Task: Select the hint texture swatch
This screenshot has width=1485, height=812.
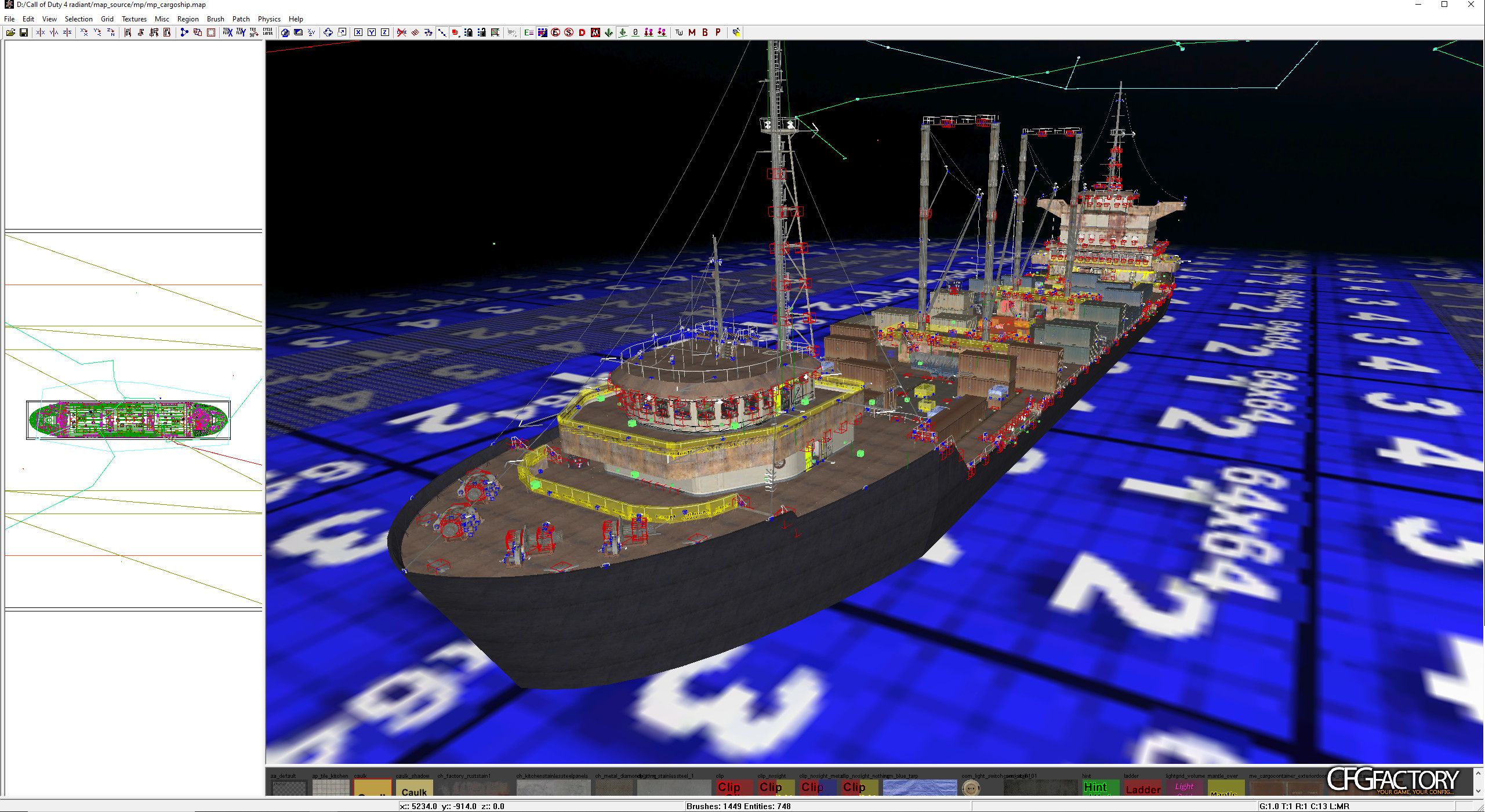Action: tap(1101, 787)
